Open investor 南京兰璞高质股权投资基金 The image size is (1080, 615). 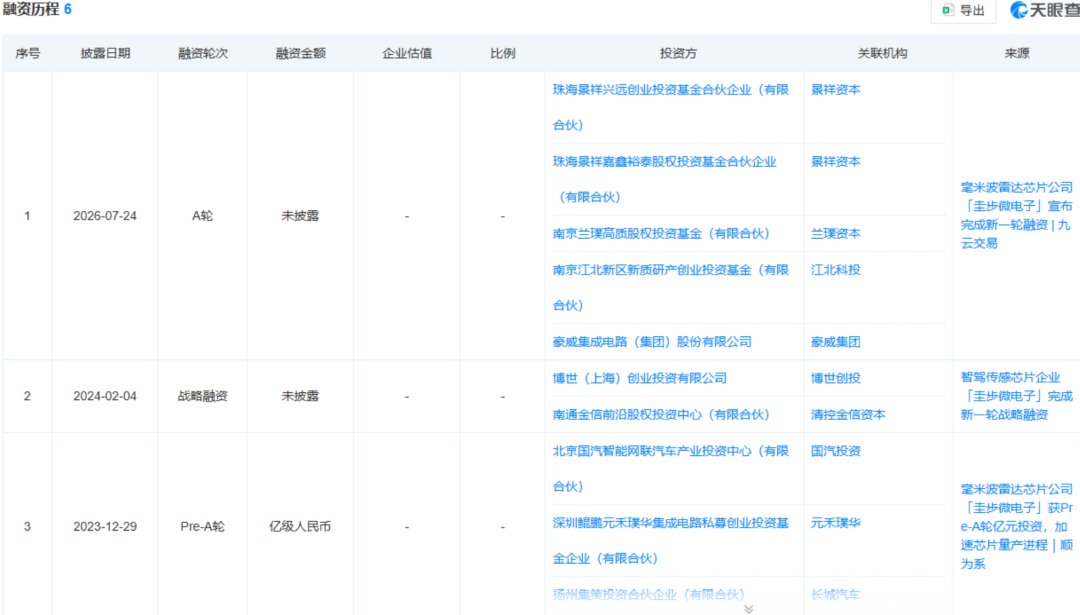(661, 233)
